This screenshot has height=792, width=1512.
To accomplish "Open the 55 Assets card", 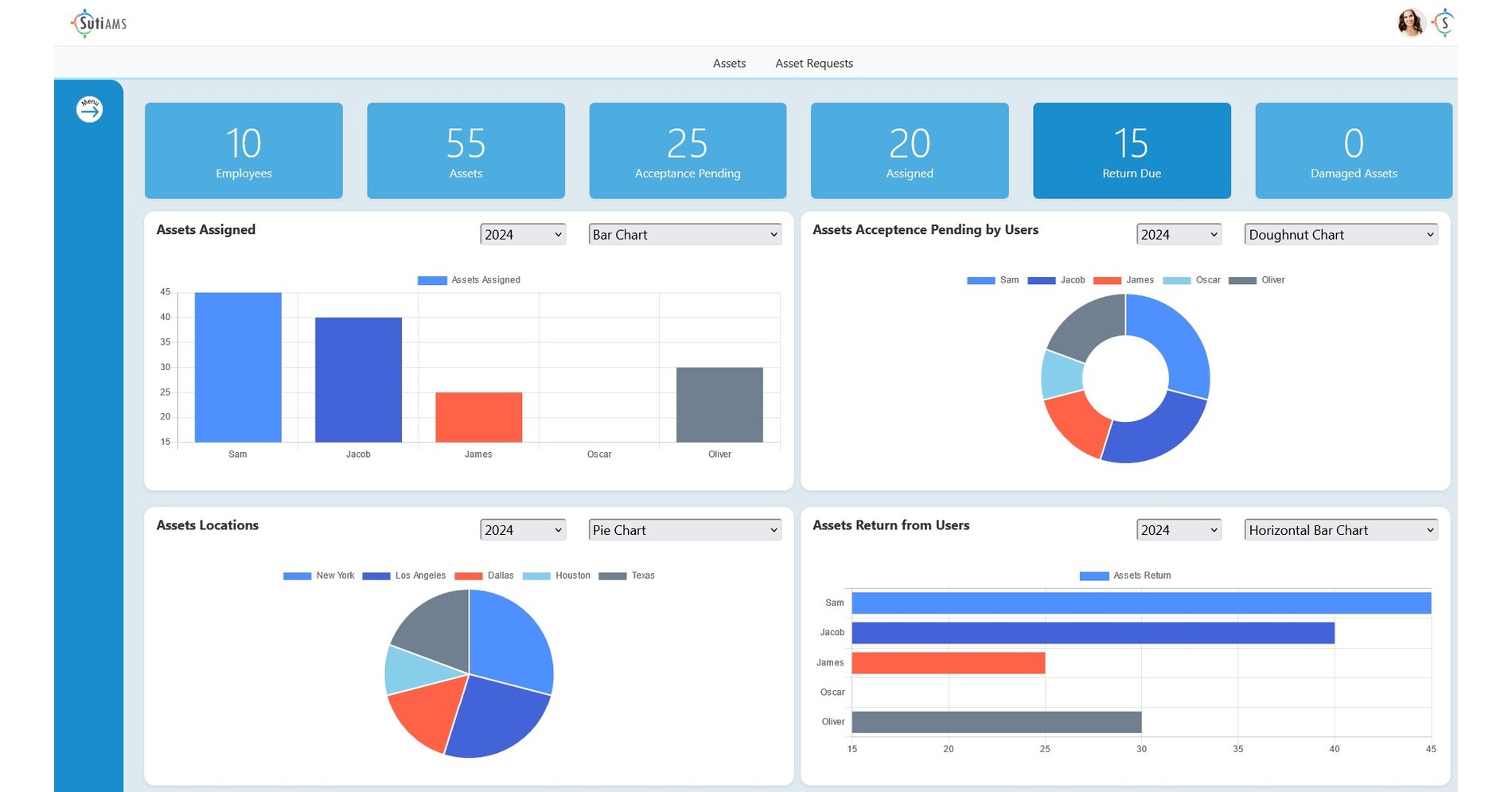I will tap(466, 150).
